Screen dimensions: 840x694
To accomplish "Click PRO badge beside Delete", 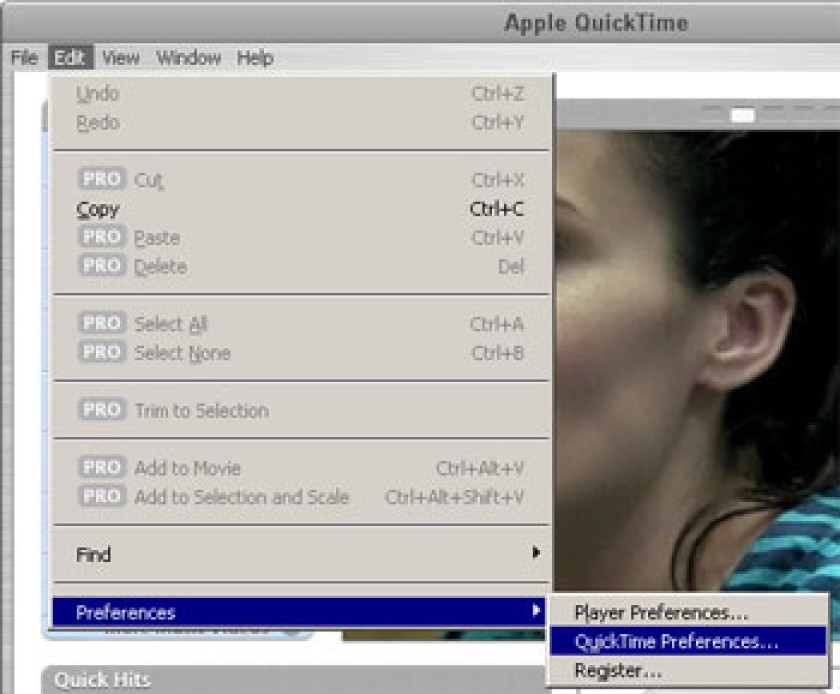I will point(102,265).
